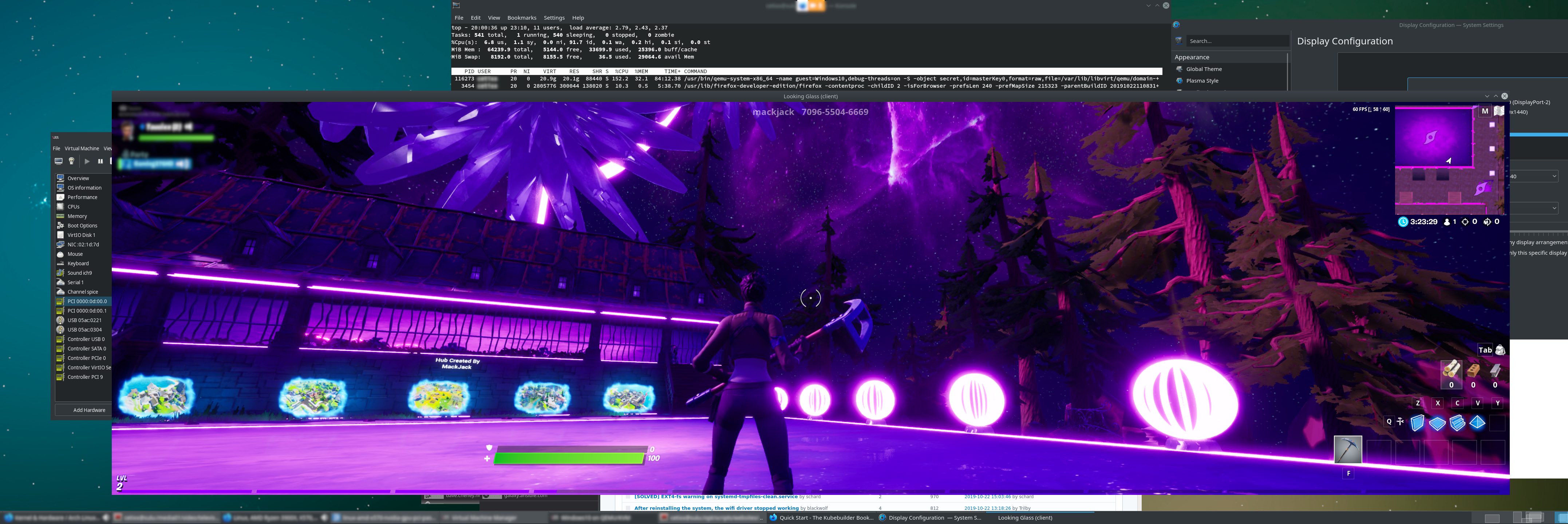Click the System Settings search field
This screenshot has width=1568, height=524.
(1237, 41)
